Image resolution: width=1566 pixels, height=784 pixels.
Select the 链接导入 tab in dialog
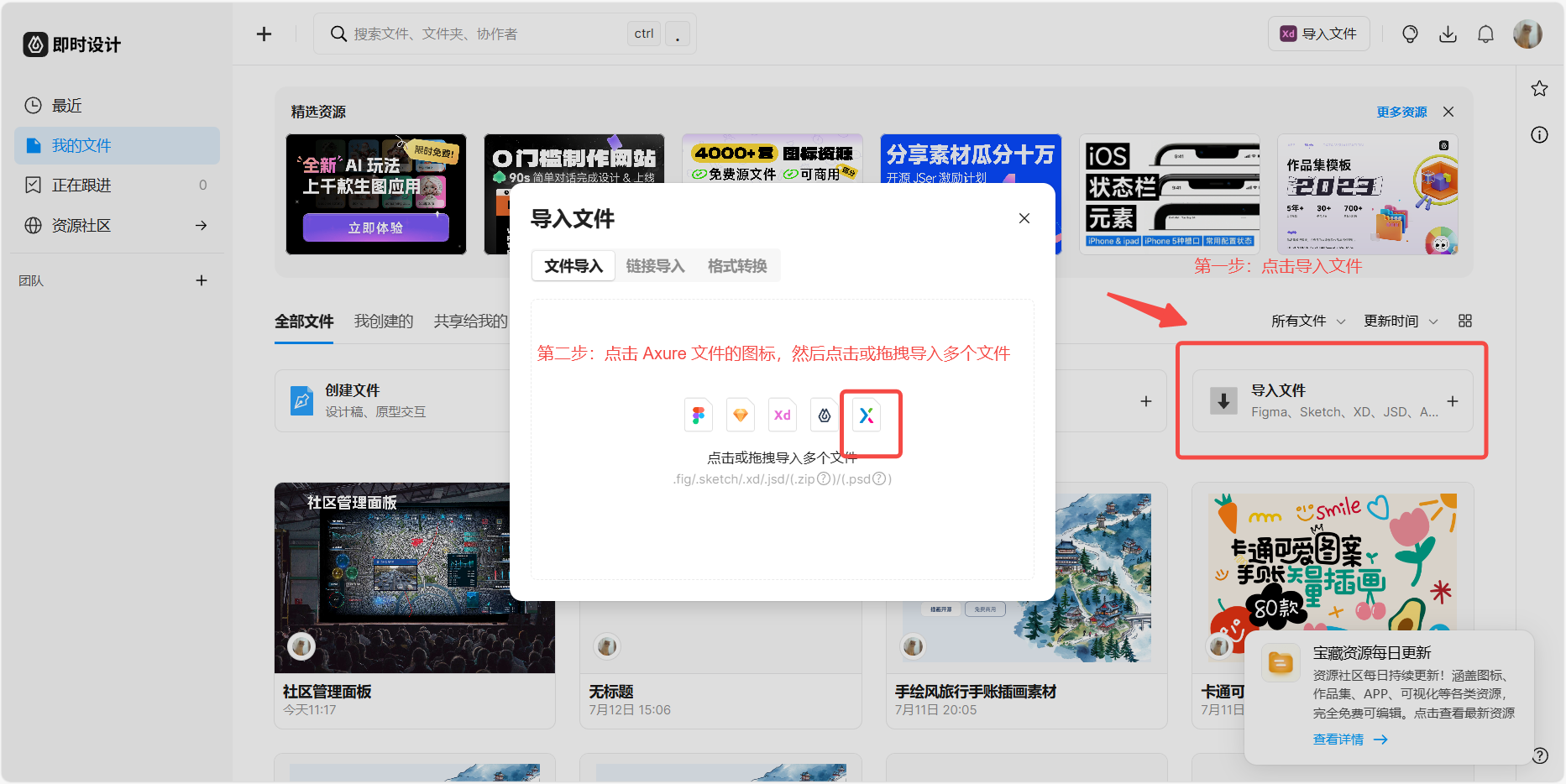pyautogui.click(x=655, y=266)
